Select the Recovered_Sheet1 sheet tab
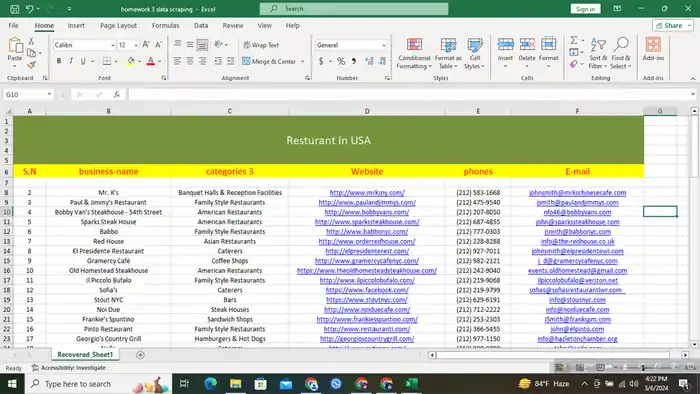Image resolution: width=700 pixels, height=394 pixels. 85,354
